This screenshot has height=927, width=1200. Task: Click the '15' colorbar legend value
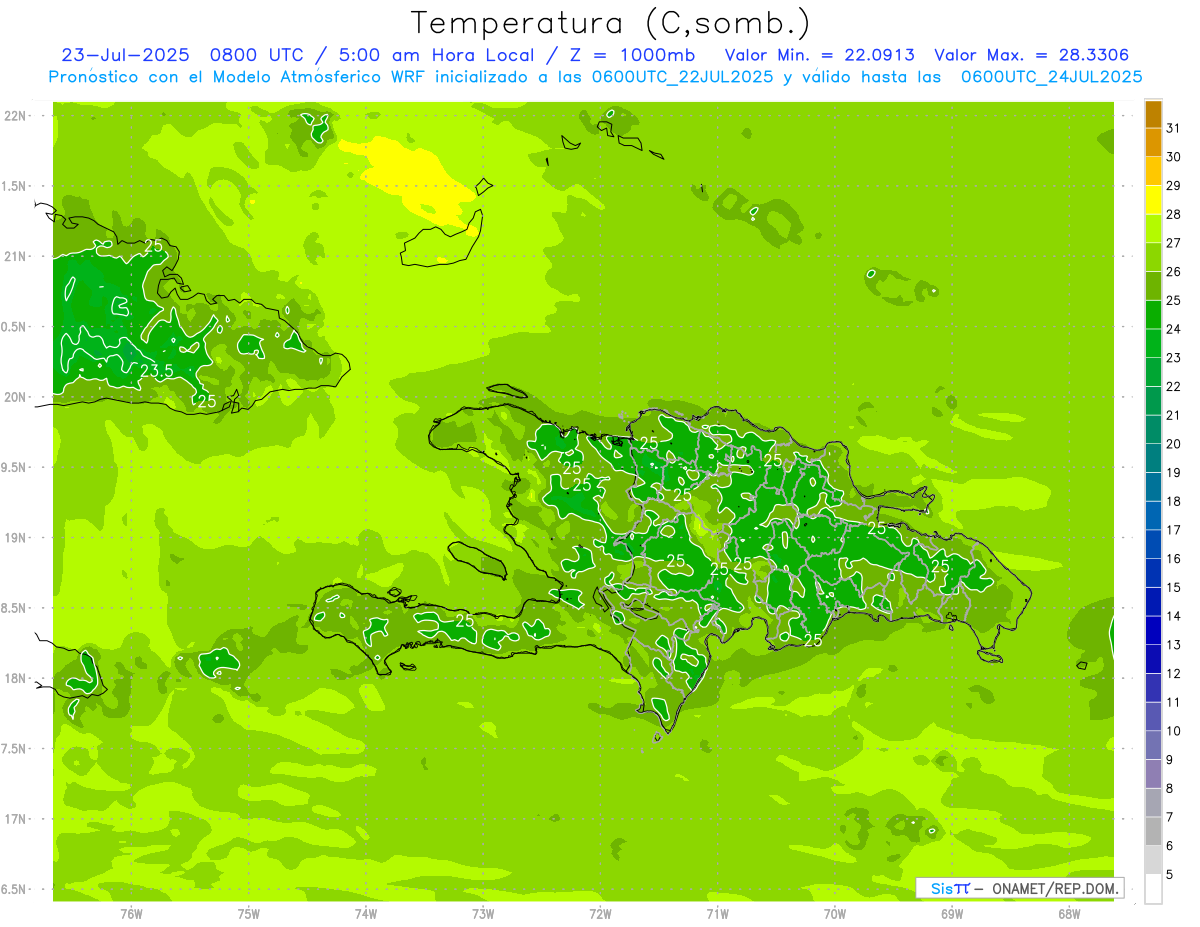pos(1174,588)
